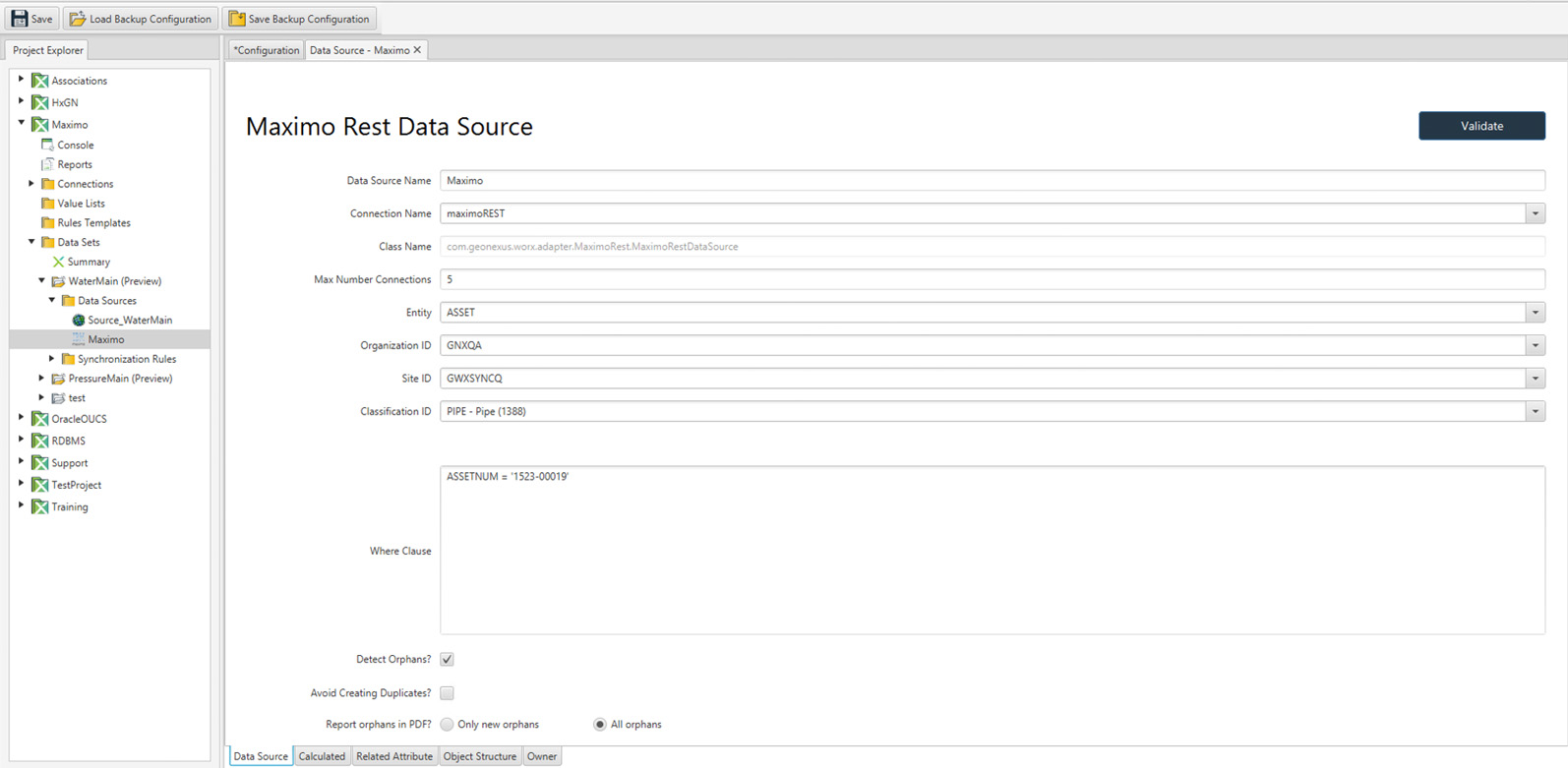1568x768 pixels.
Task: Open the Connection Name dropdown
Action: tap(1535, 213)
